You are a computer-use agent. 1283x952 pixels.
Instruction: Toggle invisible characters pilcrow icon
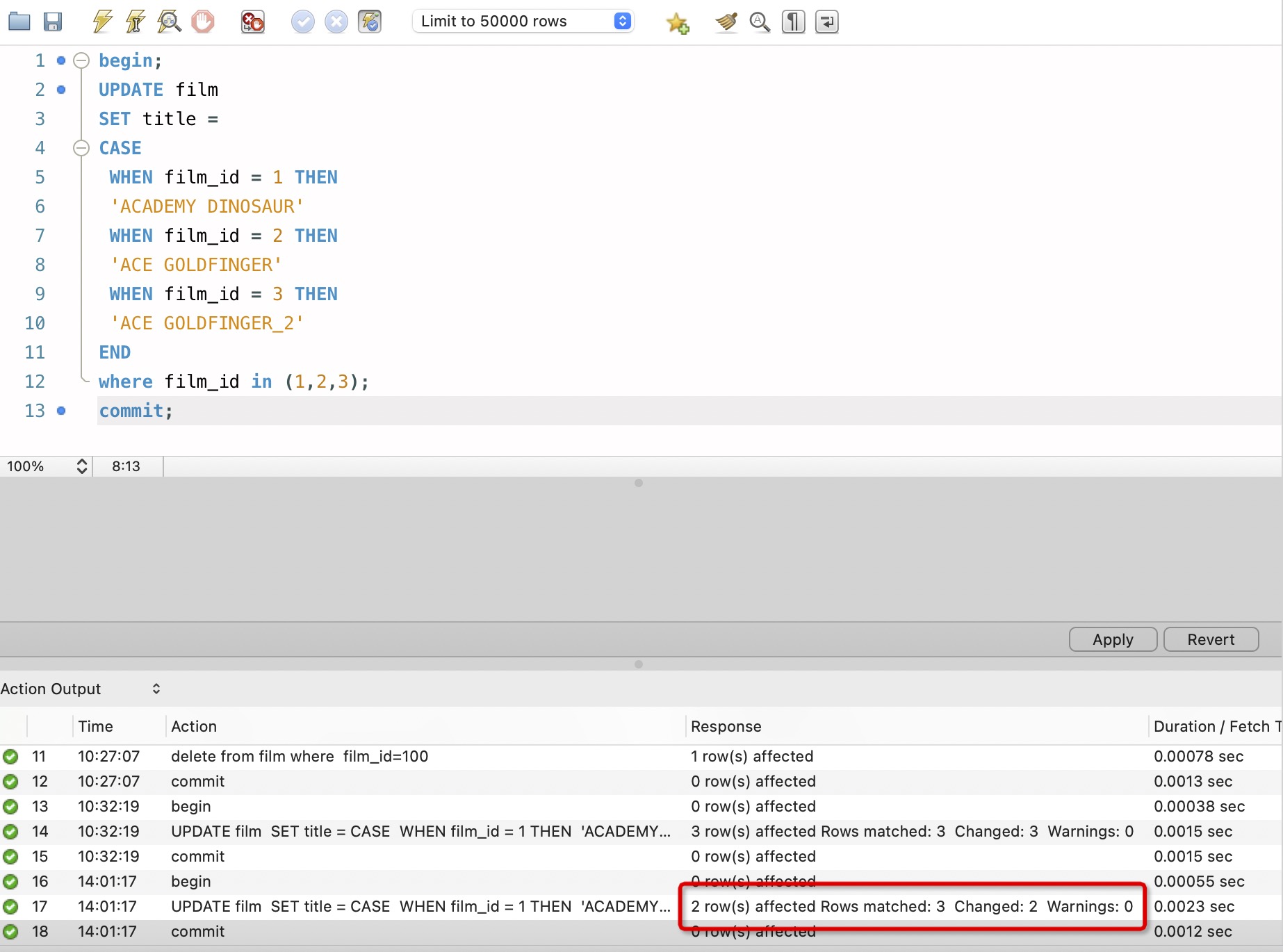click(793, 22)
